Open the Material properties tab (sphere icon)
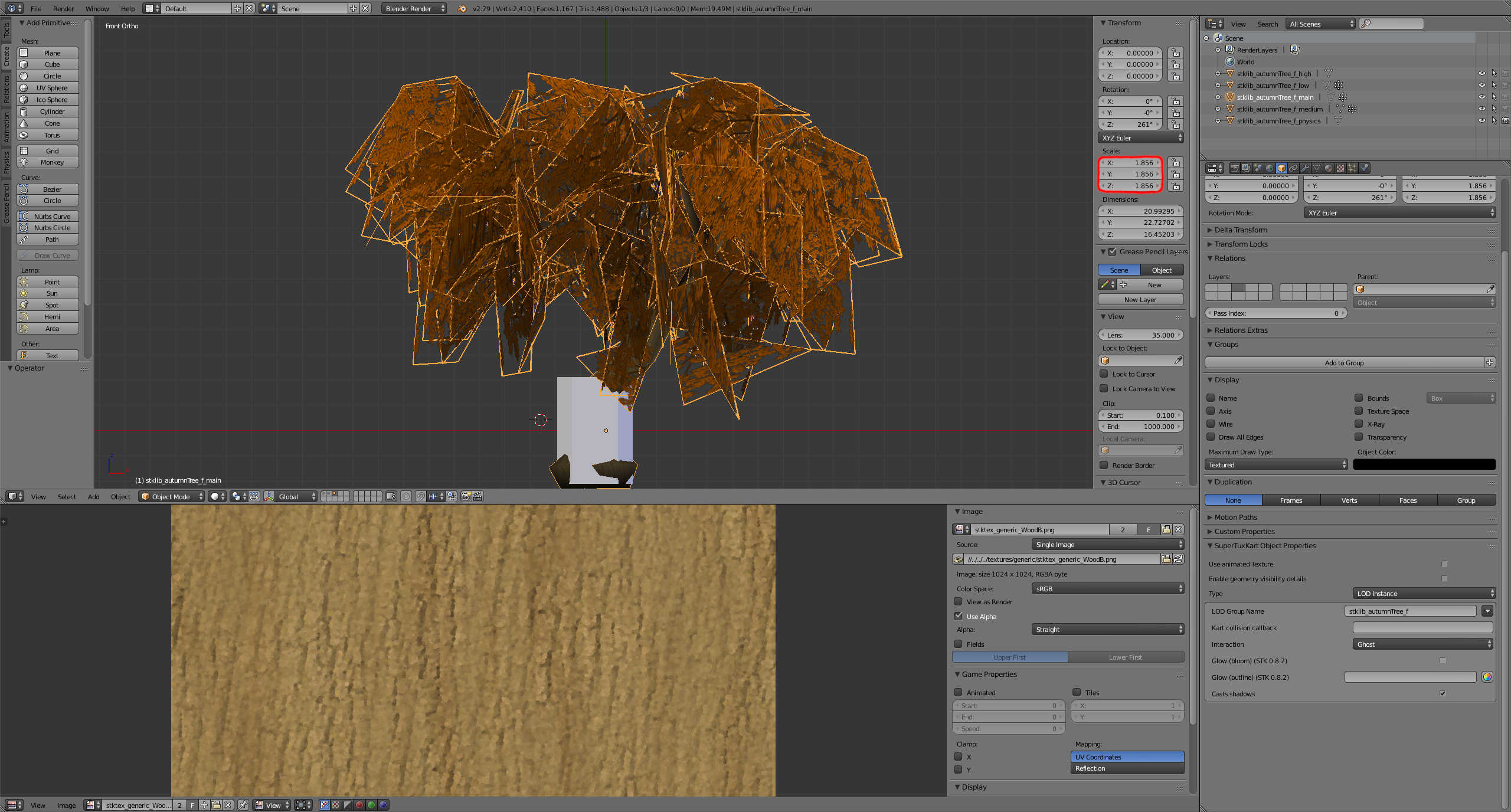The height and width of the screenshot is (812, 1511). pyautogui.click(x=1329, y=168)
